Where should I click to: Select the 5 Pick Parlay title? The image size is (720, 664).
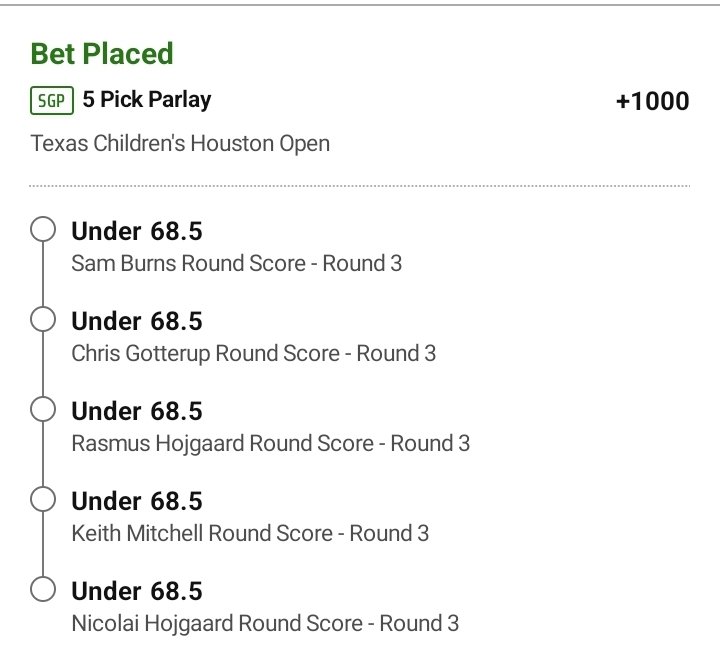click(148, 100)
